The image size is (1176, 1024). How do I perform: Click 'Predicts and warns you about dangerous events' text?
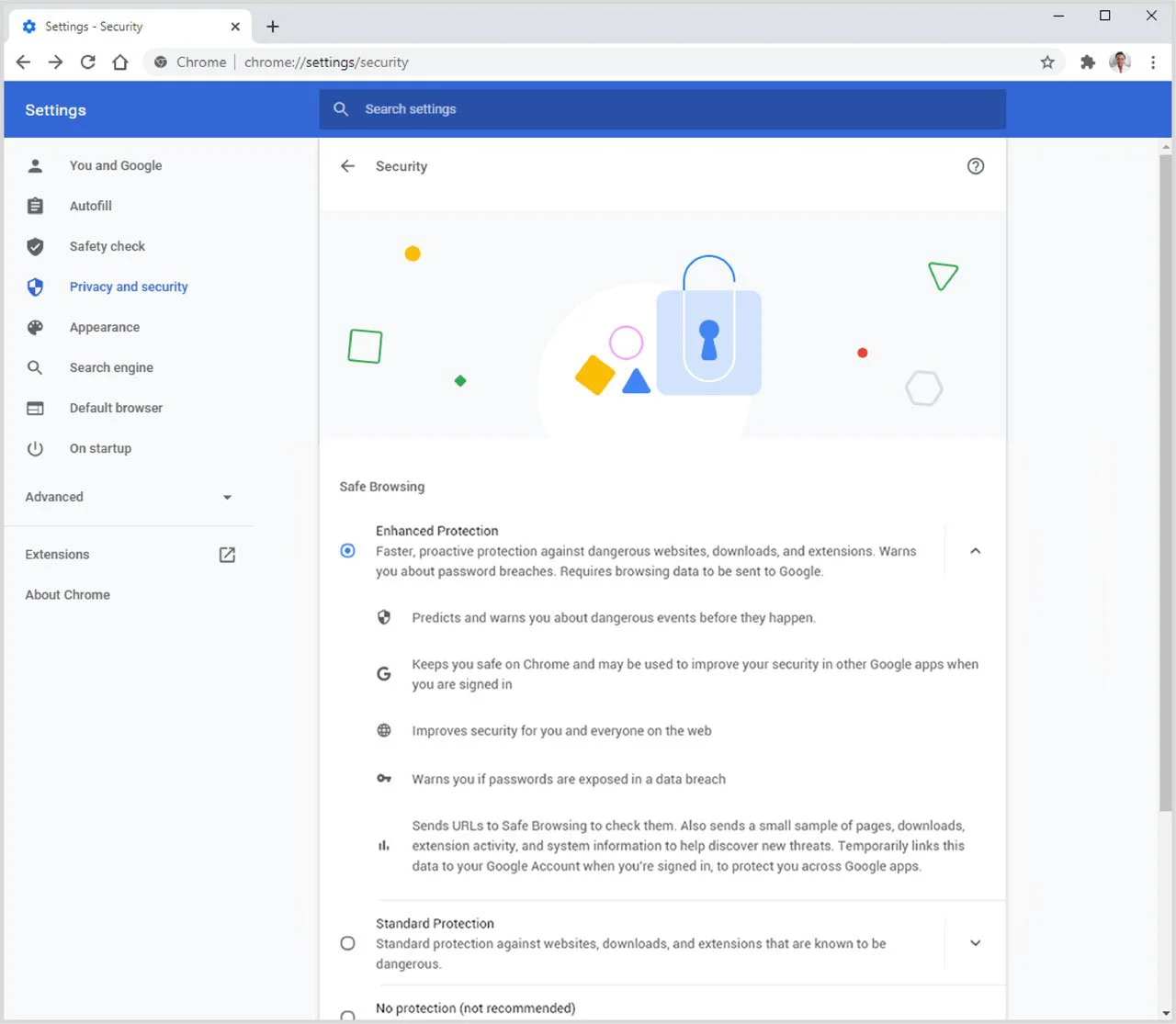(x=614, y=618)
